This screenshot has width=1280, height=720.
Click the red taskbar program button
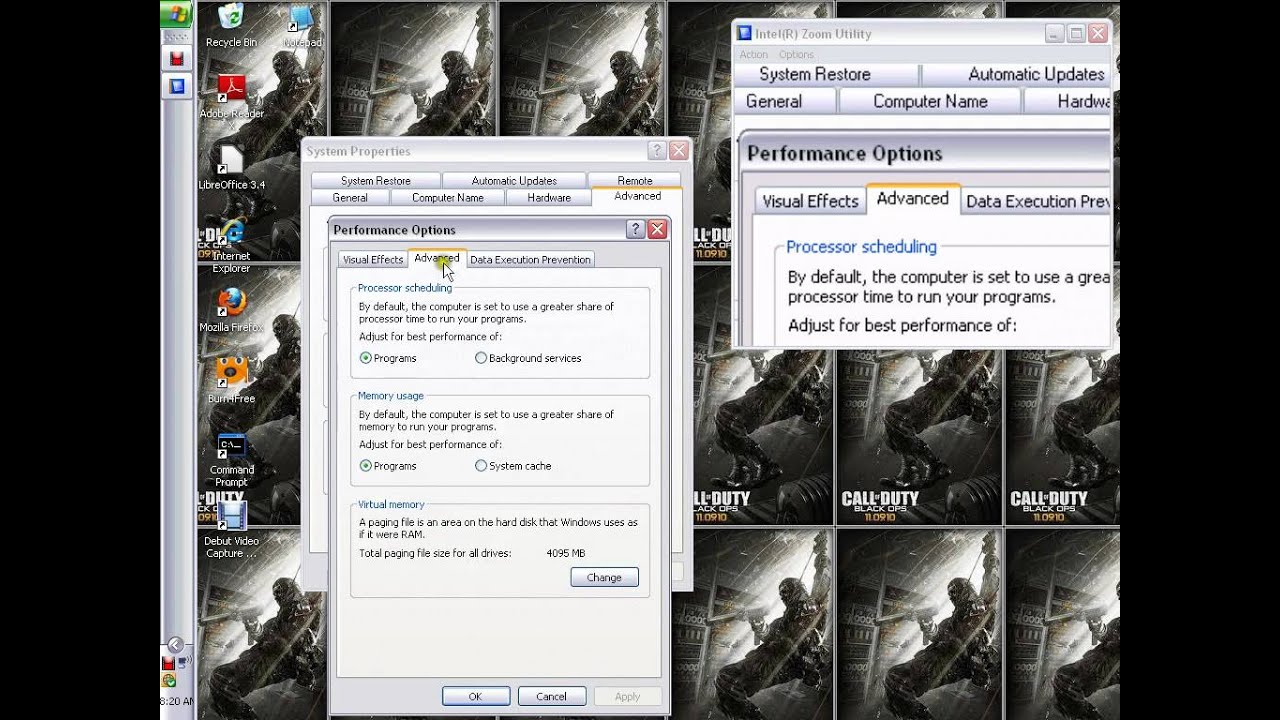point(177,59)
